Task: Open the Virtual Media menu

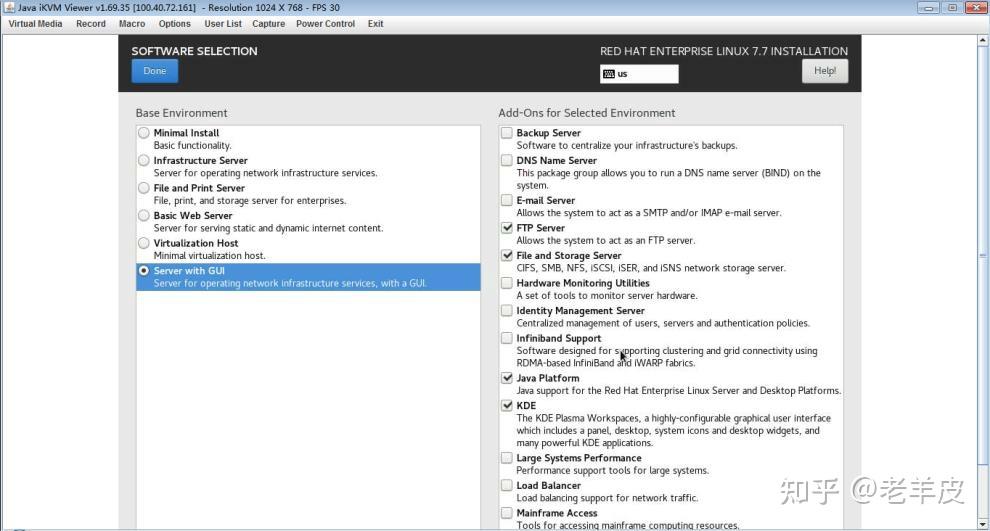Action: pyautogui.click(x=35, y=23)
